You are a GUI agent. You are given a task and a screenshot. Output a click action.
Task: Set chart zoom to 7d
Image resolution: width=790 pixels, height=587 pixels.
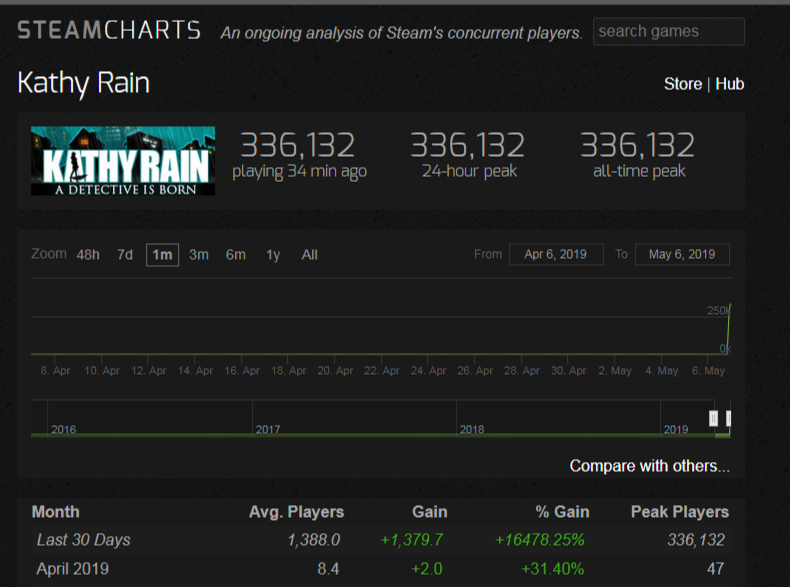[x=125, y=255]
